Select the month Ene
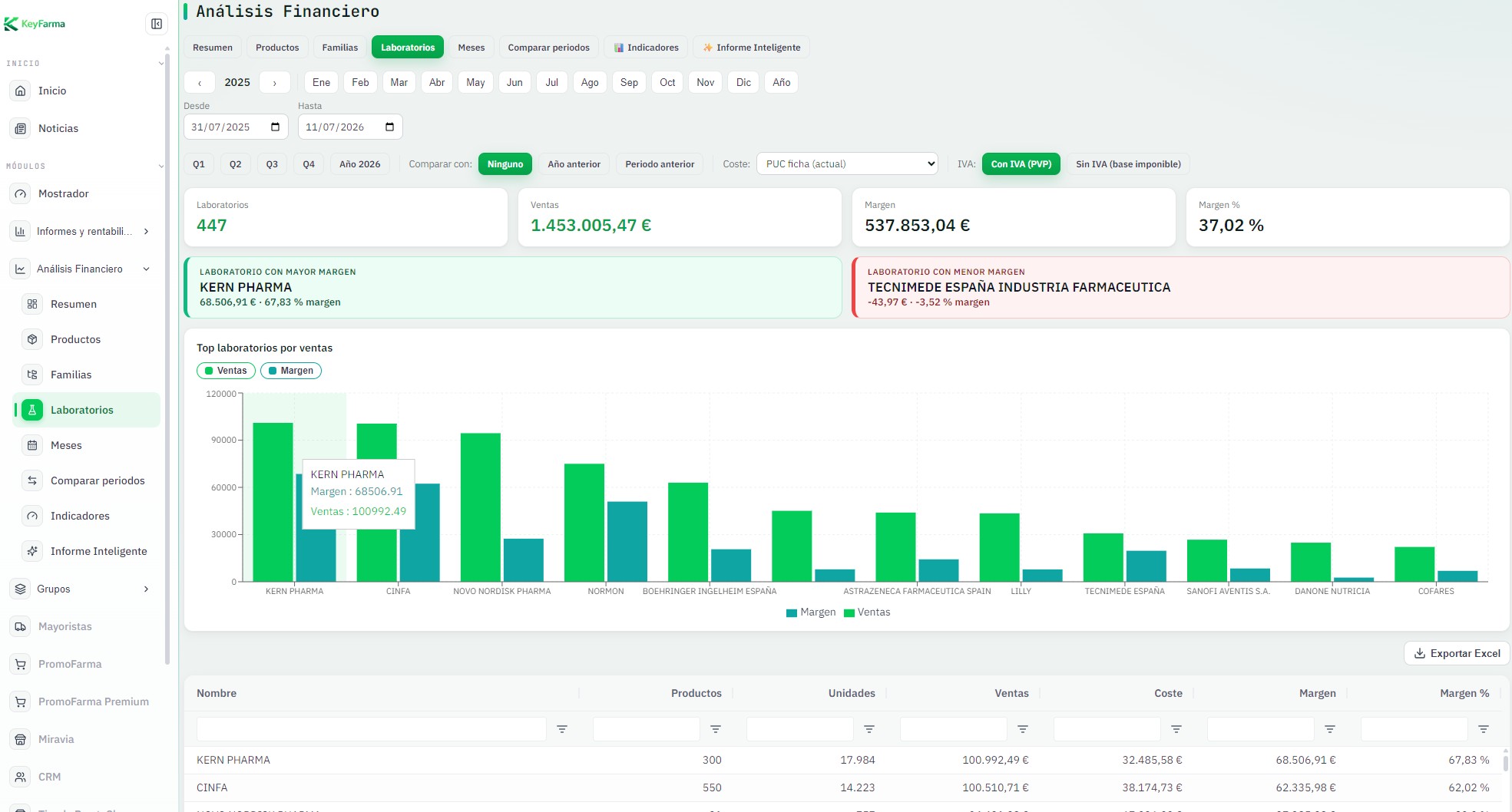This screenshot has width=1512, height=812. 322,82
